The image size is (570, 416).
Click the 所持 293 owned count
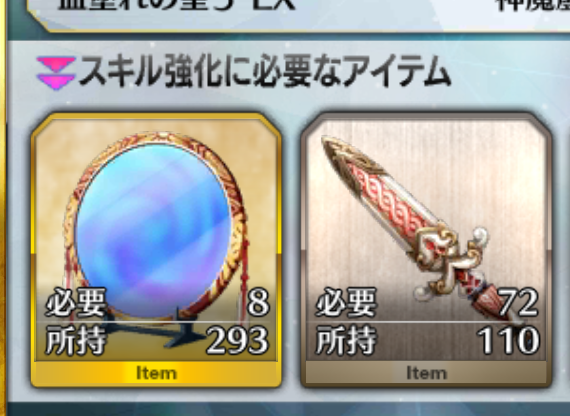[157, 340]
